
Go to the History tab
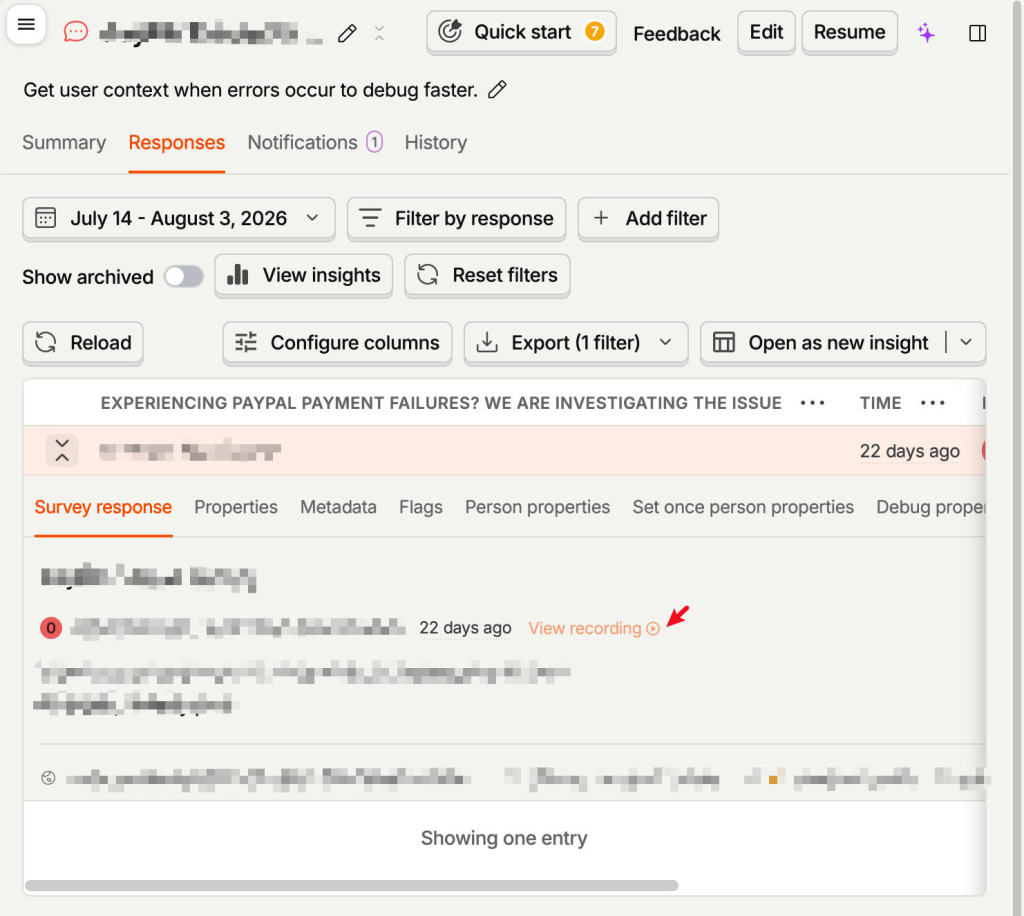click(436, 142)
